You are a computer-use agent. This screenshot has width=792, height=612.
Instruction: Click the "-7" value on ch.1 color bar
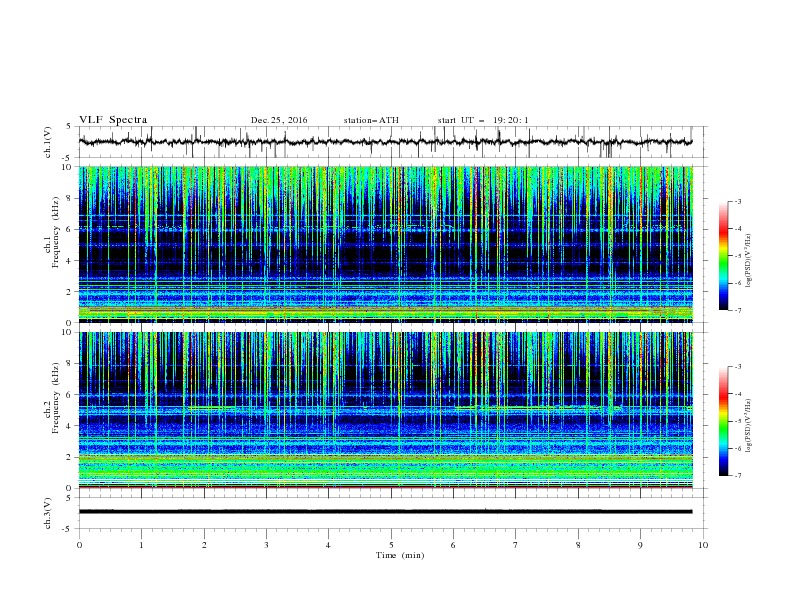tap(738, 310)
